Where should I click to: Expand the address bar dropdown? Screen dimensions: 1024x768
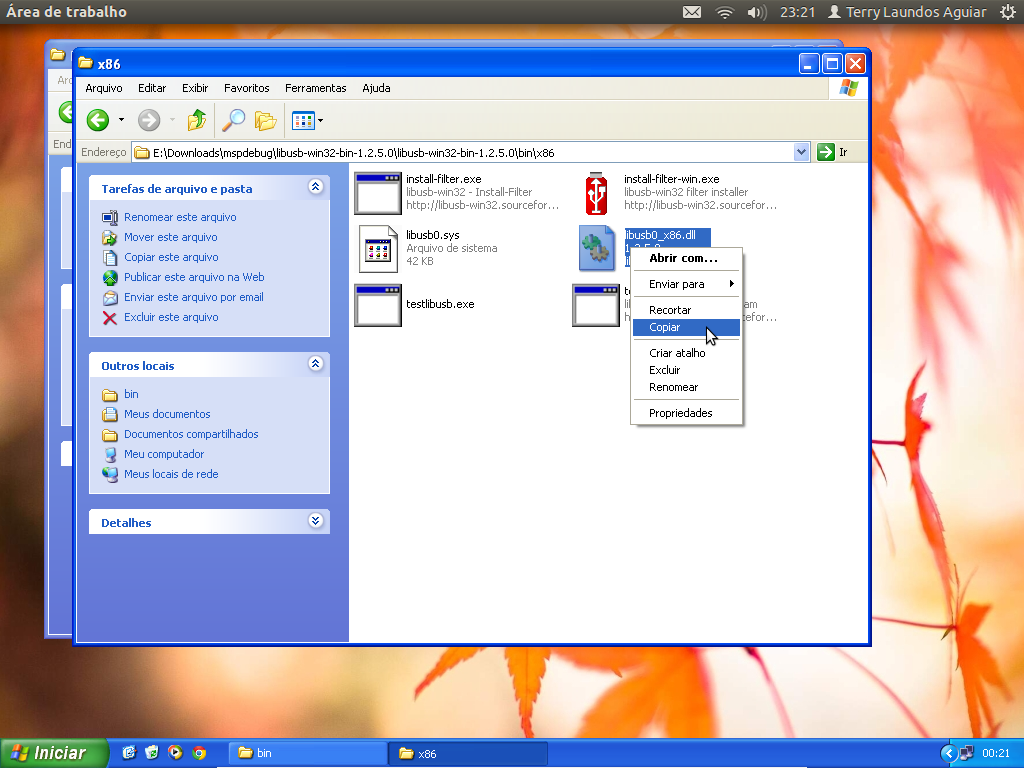tap(801, 152)
